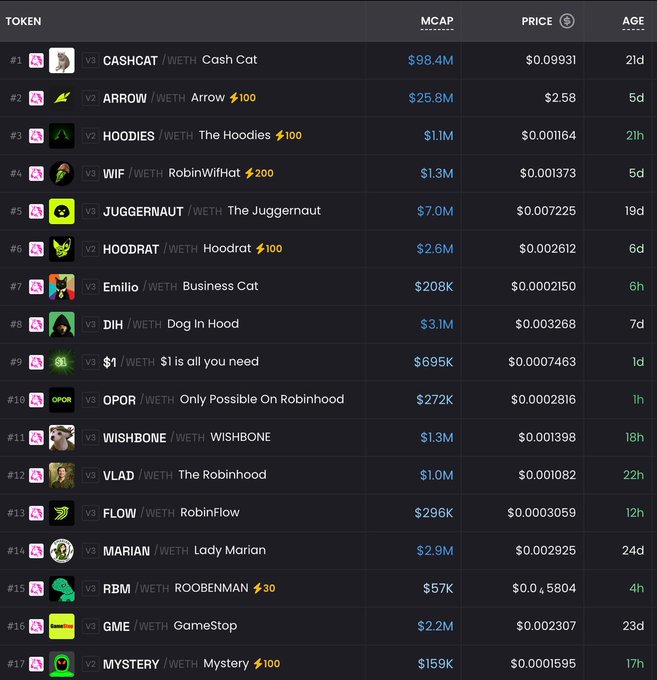Sort by the PRICE column header

pyautogui.click(x=537, y=21)
